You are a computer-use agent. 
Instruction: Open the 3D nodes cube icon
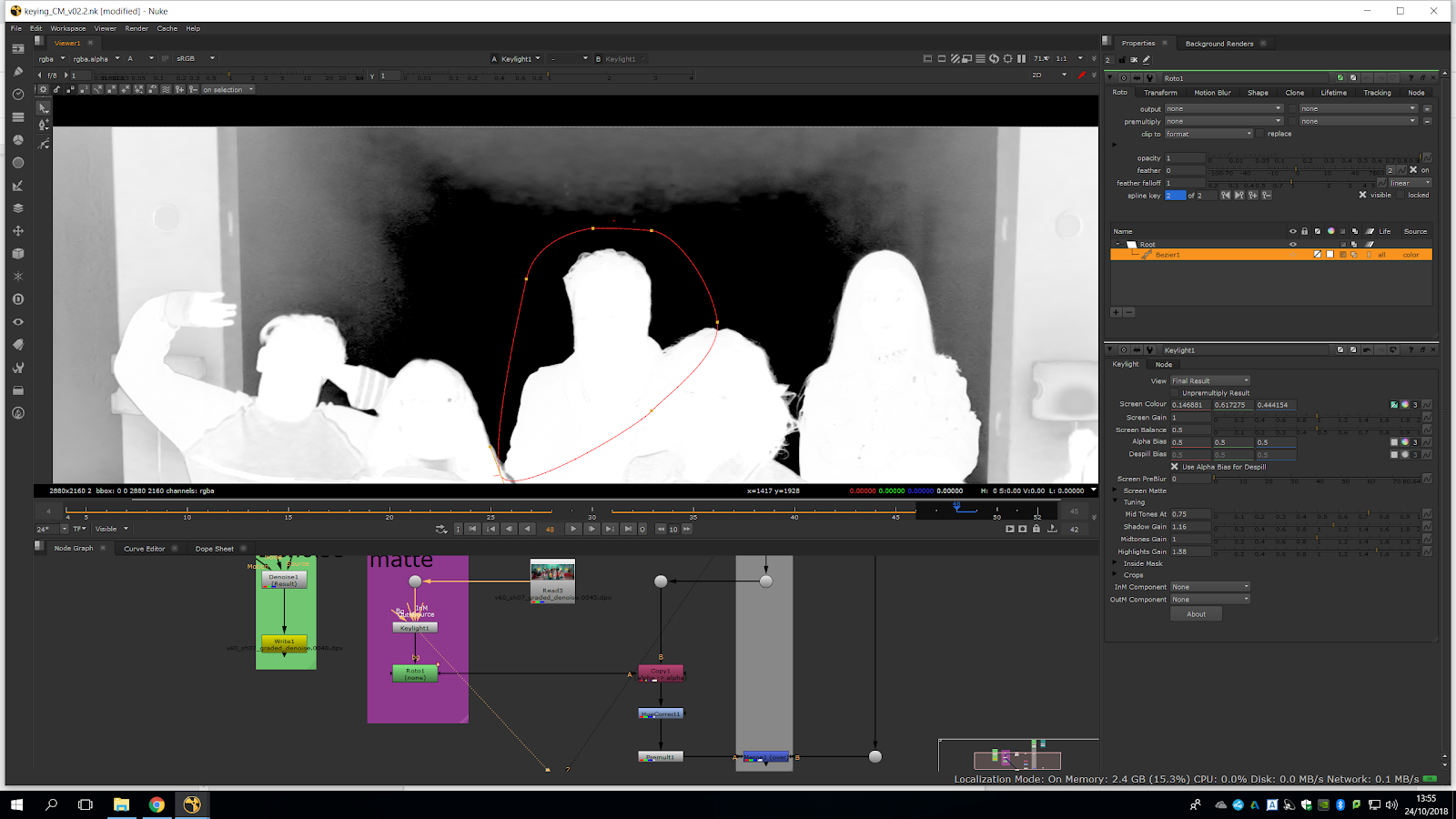pos(17,254)
